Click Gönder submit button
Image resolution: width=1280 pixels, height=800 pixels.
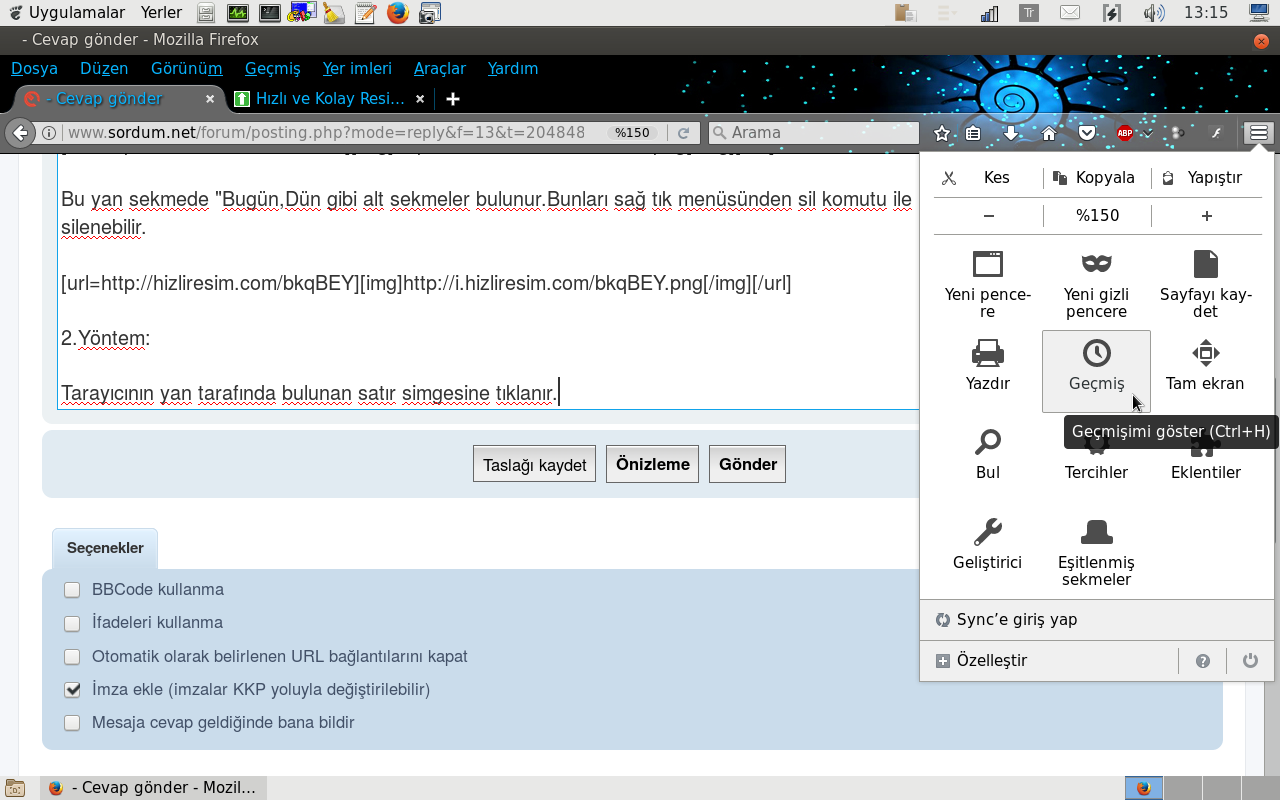coord(748,464)
